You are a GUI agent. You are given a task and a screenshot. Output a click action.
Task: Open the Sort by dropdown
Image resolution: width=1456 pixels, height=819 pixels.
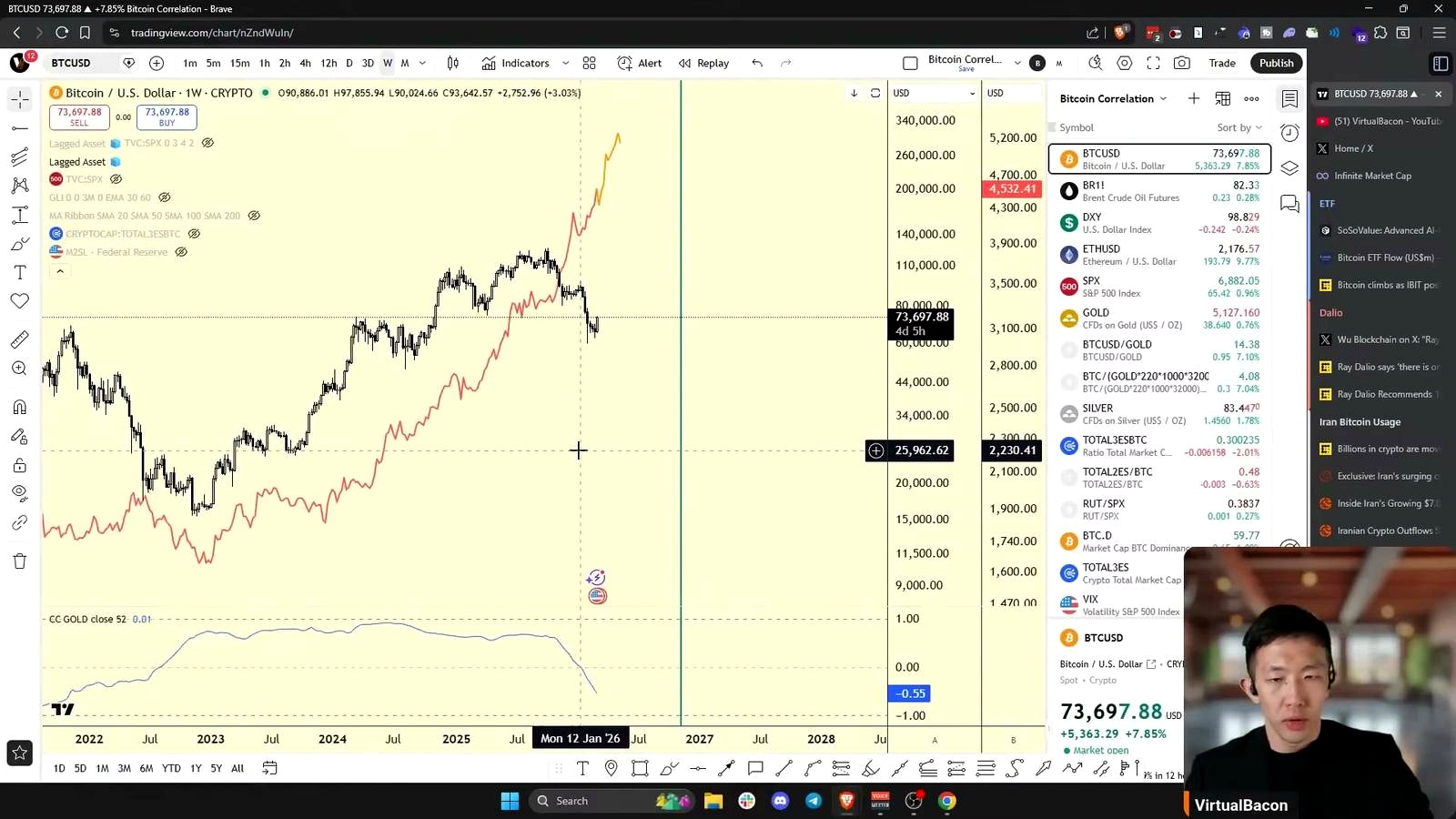[1239, 127]
